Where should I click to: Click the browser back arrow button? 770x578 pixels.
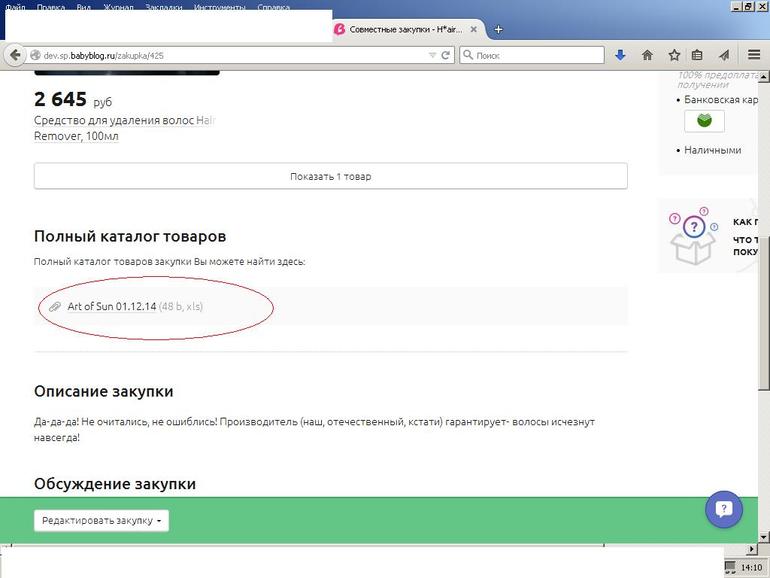pyautogui.click(x=14, y=55)
